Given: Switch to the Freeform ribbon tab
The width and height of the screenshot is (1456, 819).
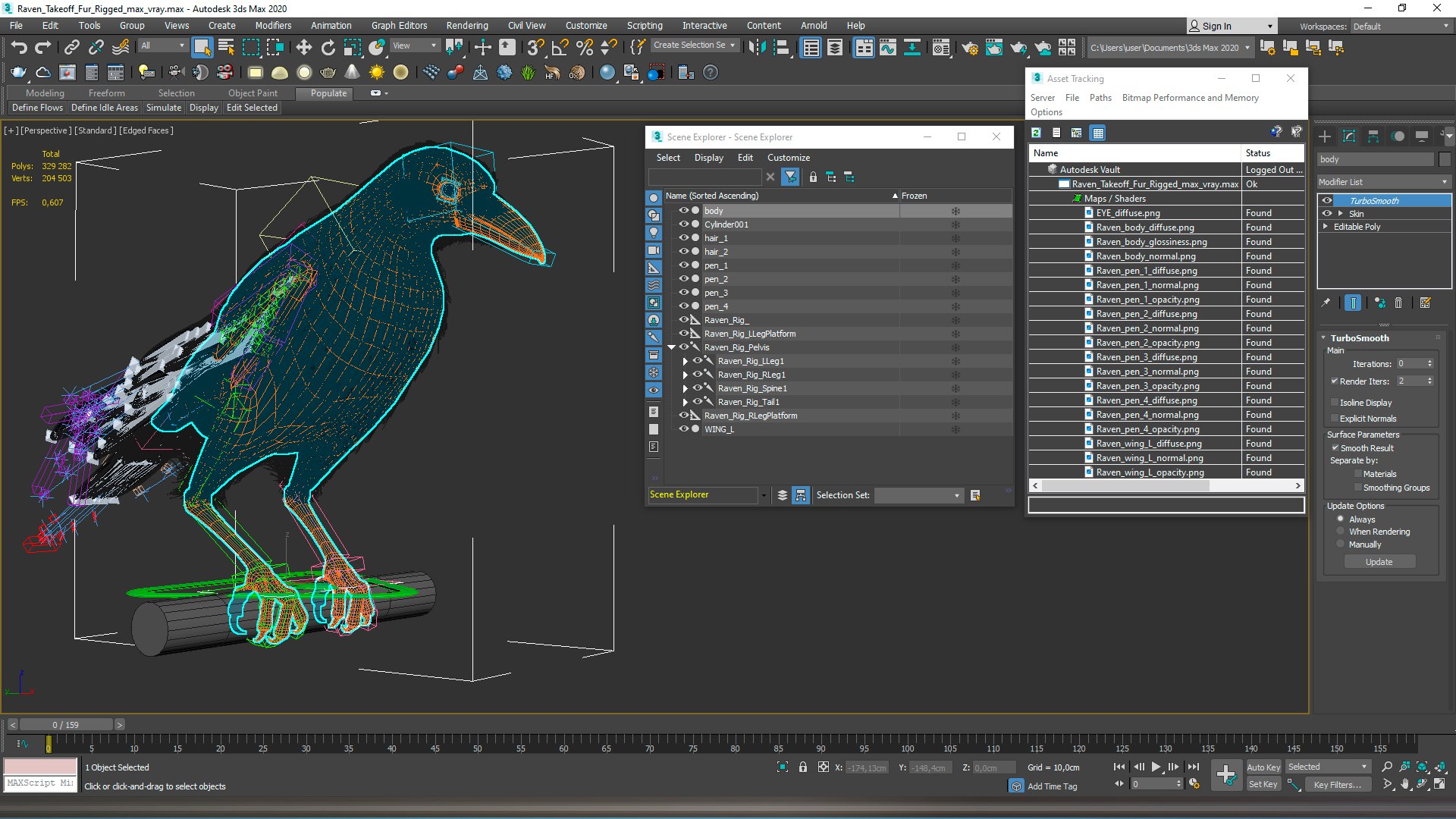Looking at the screenshot, I should [x=106, y=93].
